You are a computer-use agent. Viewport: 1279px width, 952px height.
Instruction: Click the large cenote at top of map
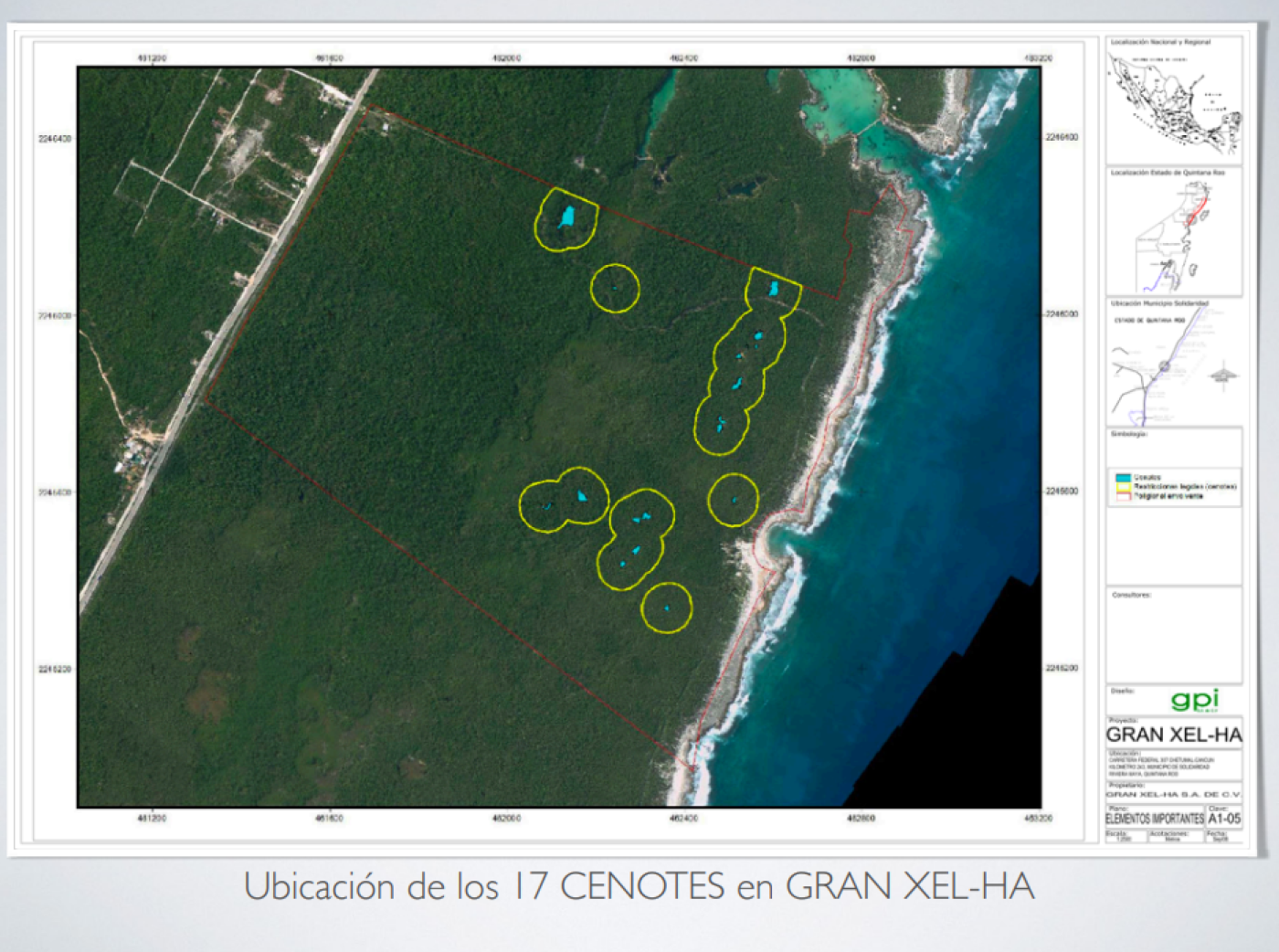click(566, 217)
